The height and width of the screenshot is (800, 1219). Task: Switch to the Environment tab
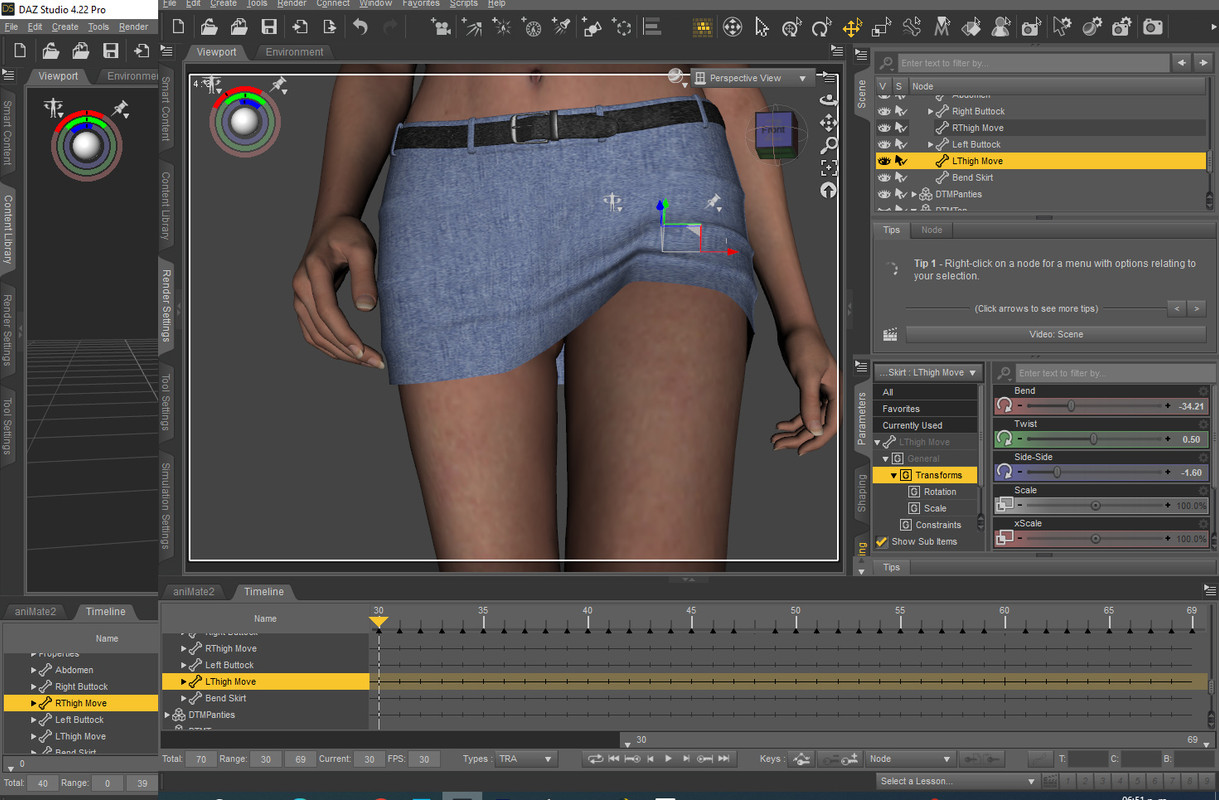coord(294,52)
